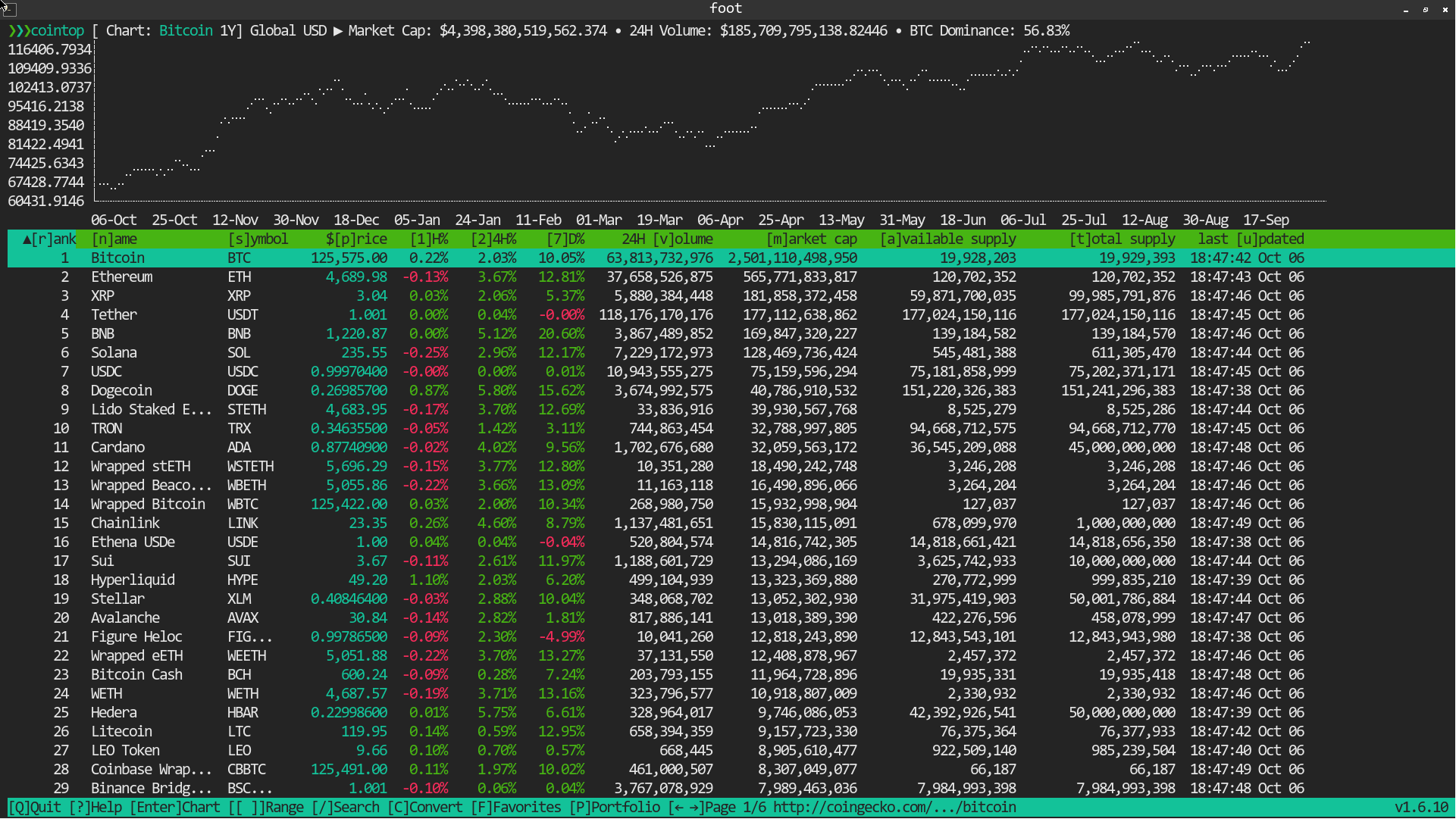This screenshot has width=1456, height=819.
Task: Sort by 24H [v]olume column header
Action: (667, 239)
